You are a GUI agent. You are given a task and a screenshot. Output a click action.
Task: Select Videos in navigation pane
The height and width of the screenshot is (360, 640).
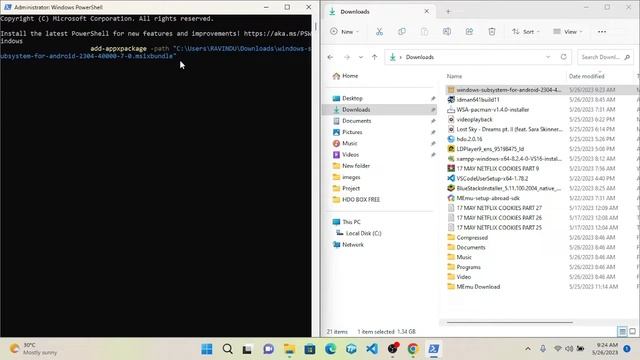point(350,155)
